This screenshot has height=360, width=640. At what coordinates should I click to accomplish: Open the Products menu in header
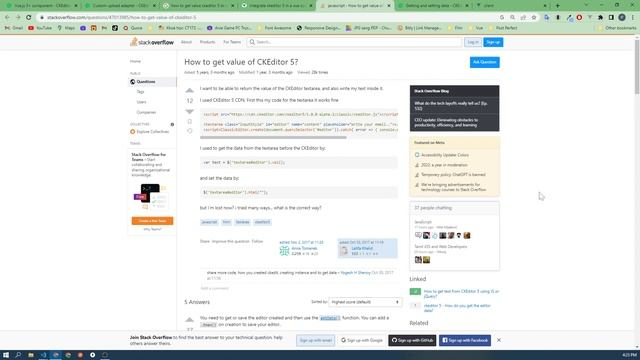pos(207,42)
